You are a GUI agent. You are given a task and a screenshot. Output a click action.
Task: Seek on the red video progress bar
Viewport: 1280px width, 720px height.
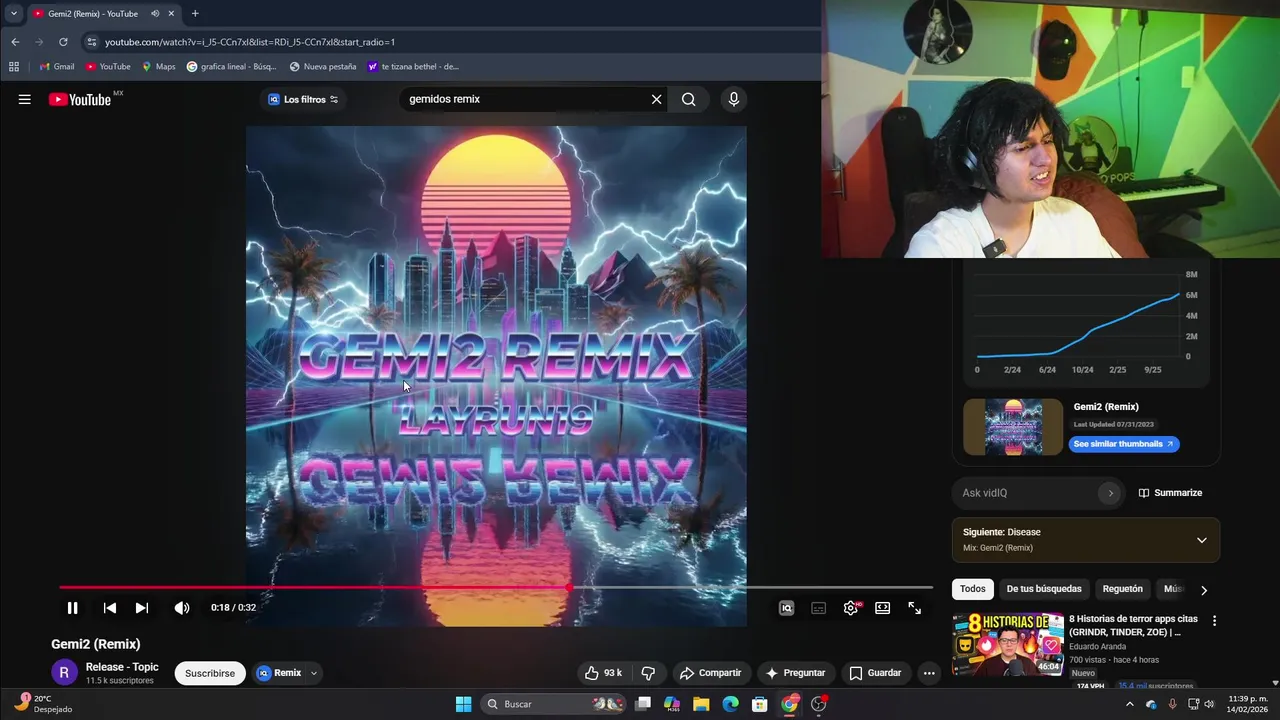coord(496,587)
